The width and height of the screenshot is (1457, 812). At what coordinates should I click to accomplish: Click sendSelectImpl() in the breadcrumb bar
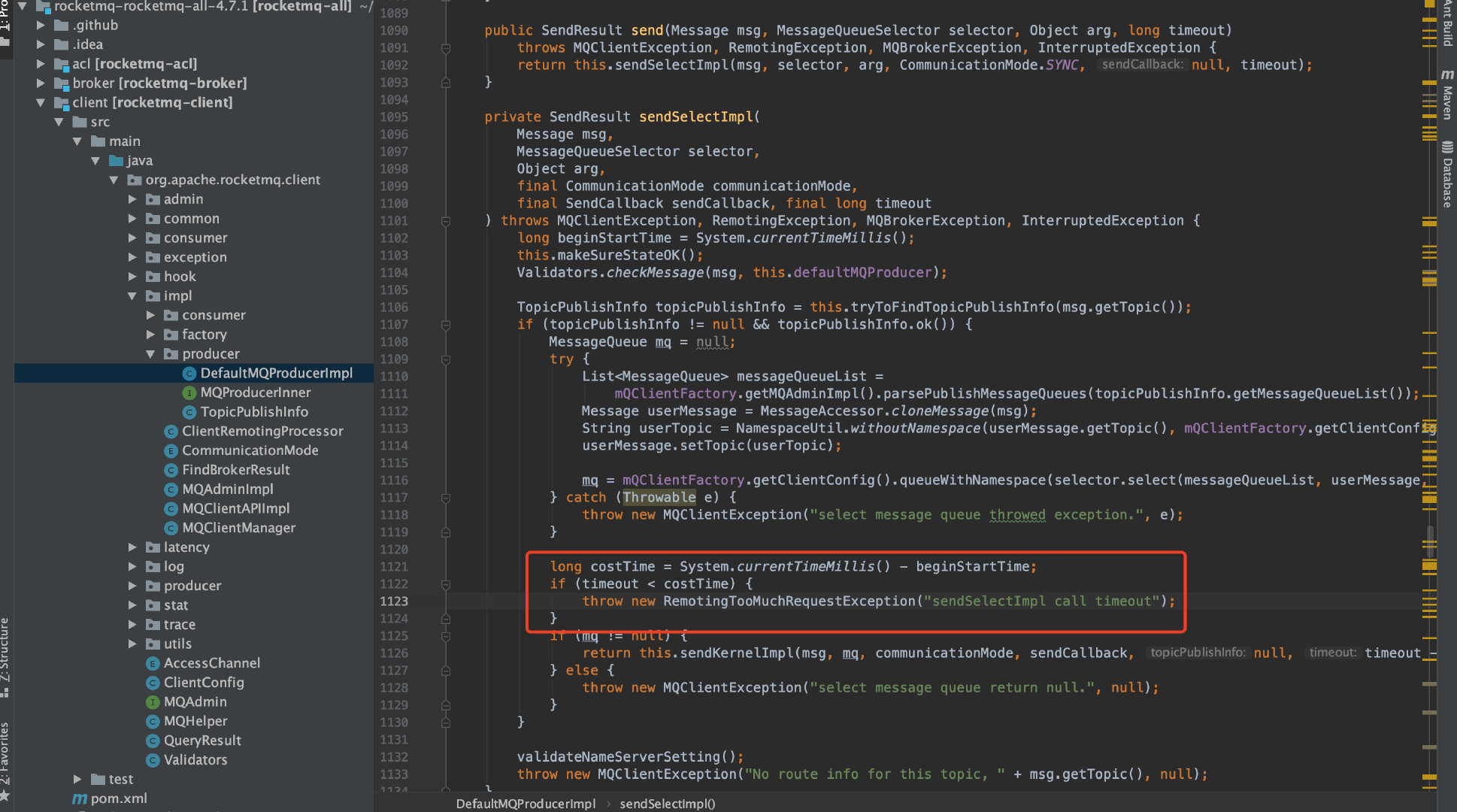tap(667, 804)
